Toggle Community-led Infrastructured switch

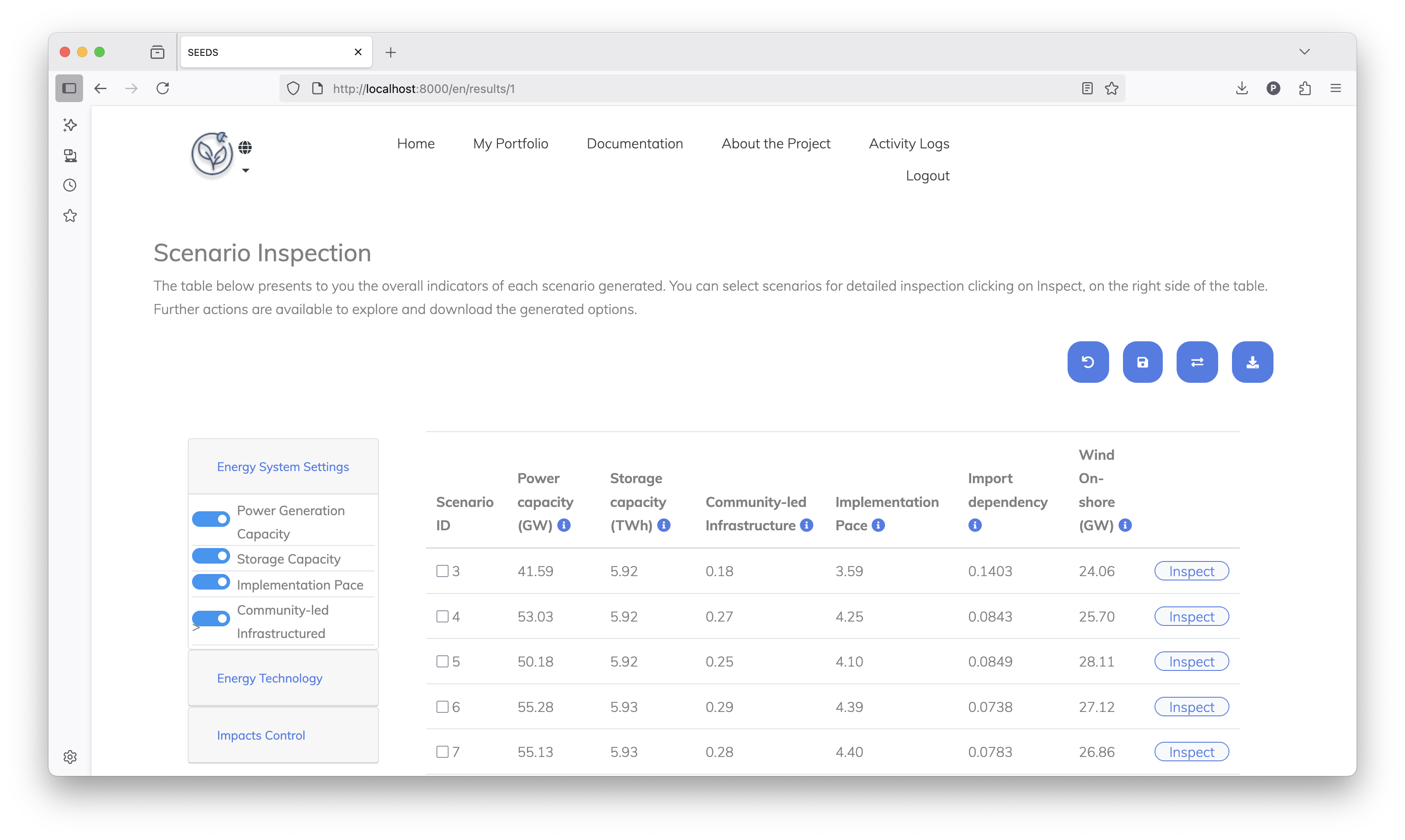coord(211,618)
